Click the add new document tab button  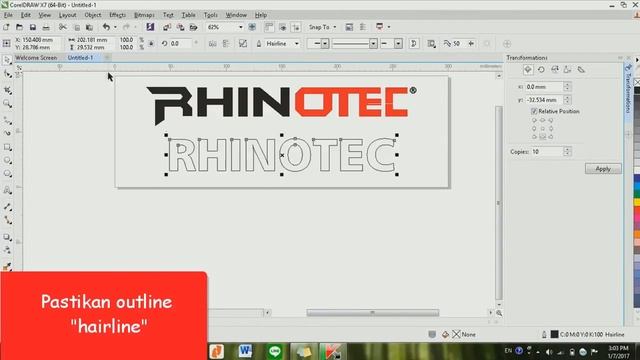point(107,58)
